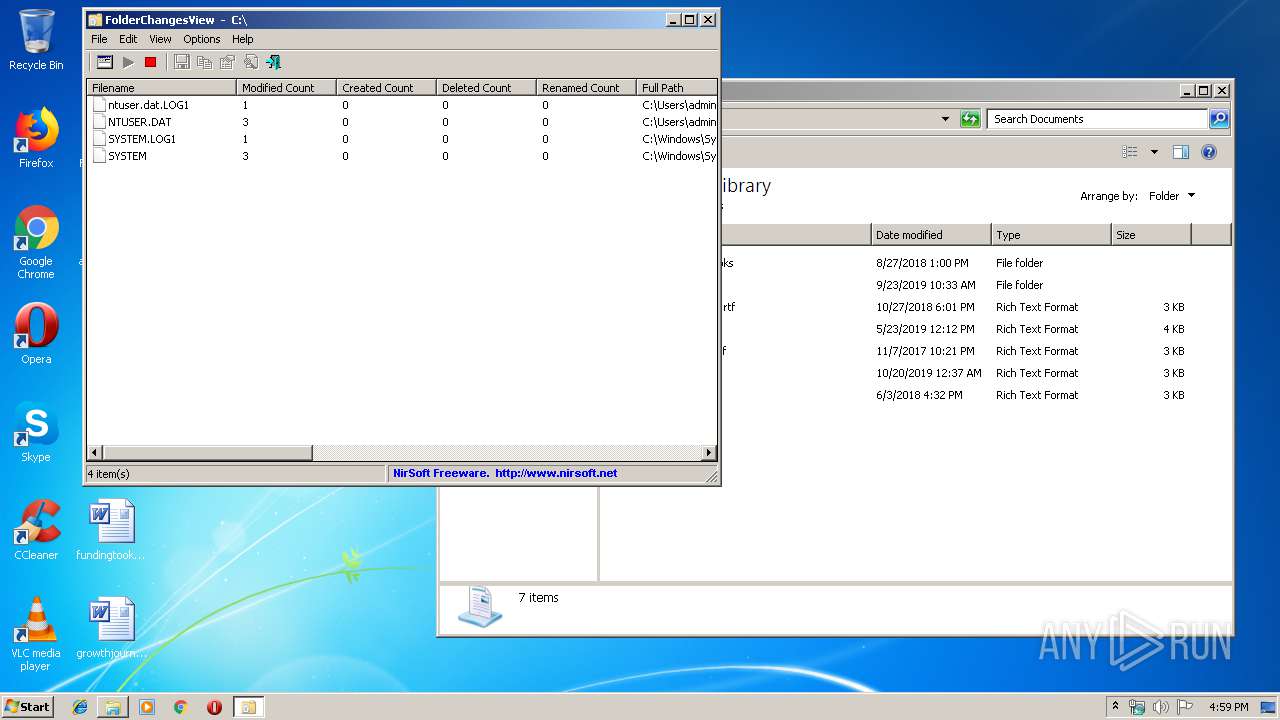Stop monitoring with the red square
1280x720 pixels.
(150, 62)
